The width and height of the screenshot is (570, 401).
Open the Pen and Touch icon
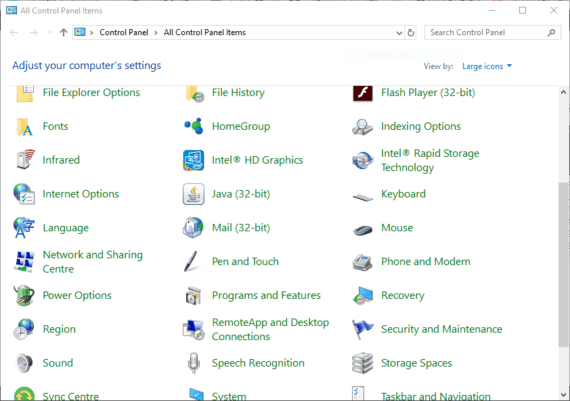pyautogui.click(x=191, y=261)
